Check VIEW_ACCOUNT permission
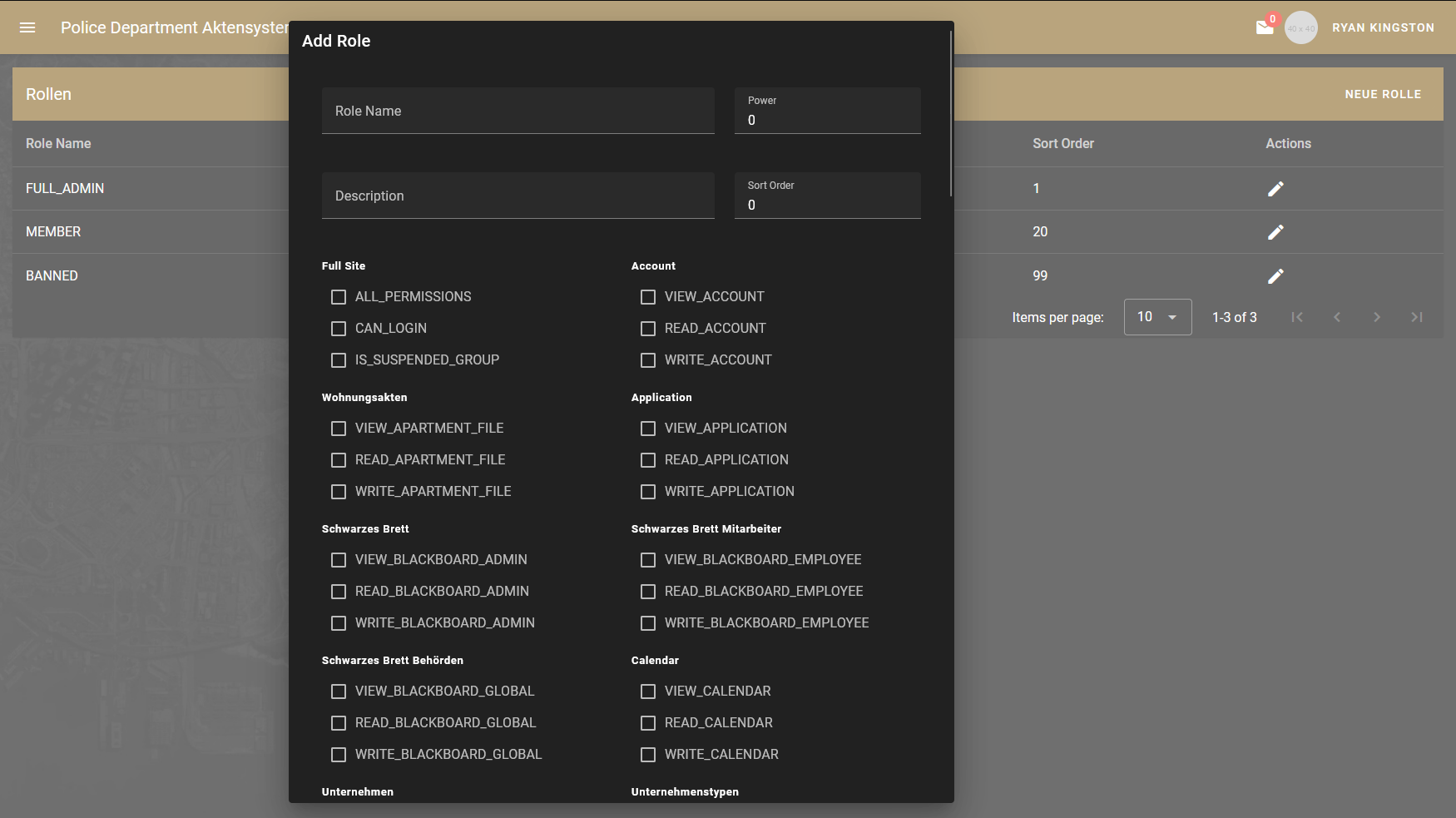This screenshot has width=1456, height=818. pyautogui.click(x=648, y=297)
